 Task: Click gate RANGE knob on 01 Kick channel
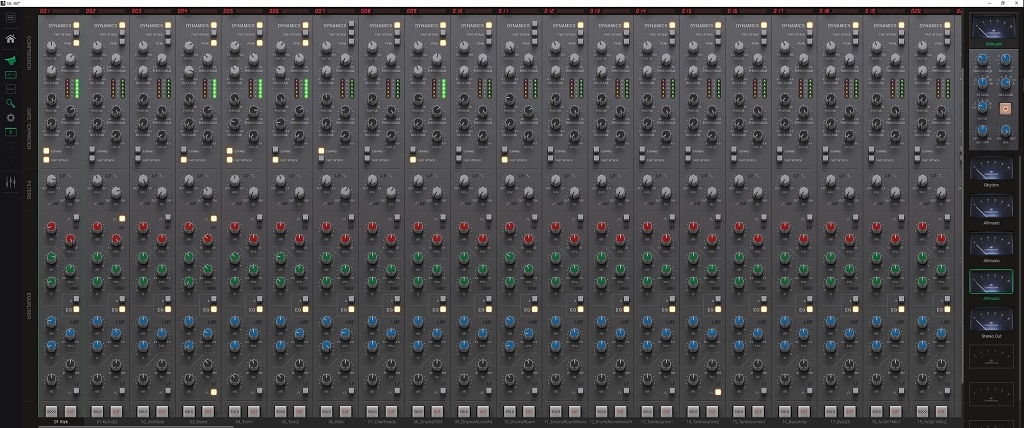coord(51,98)
